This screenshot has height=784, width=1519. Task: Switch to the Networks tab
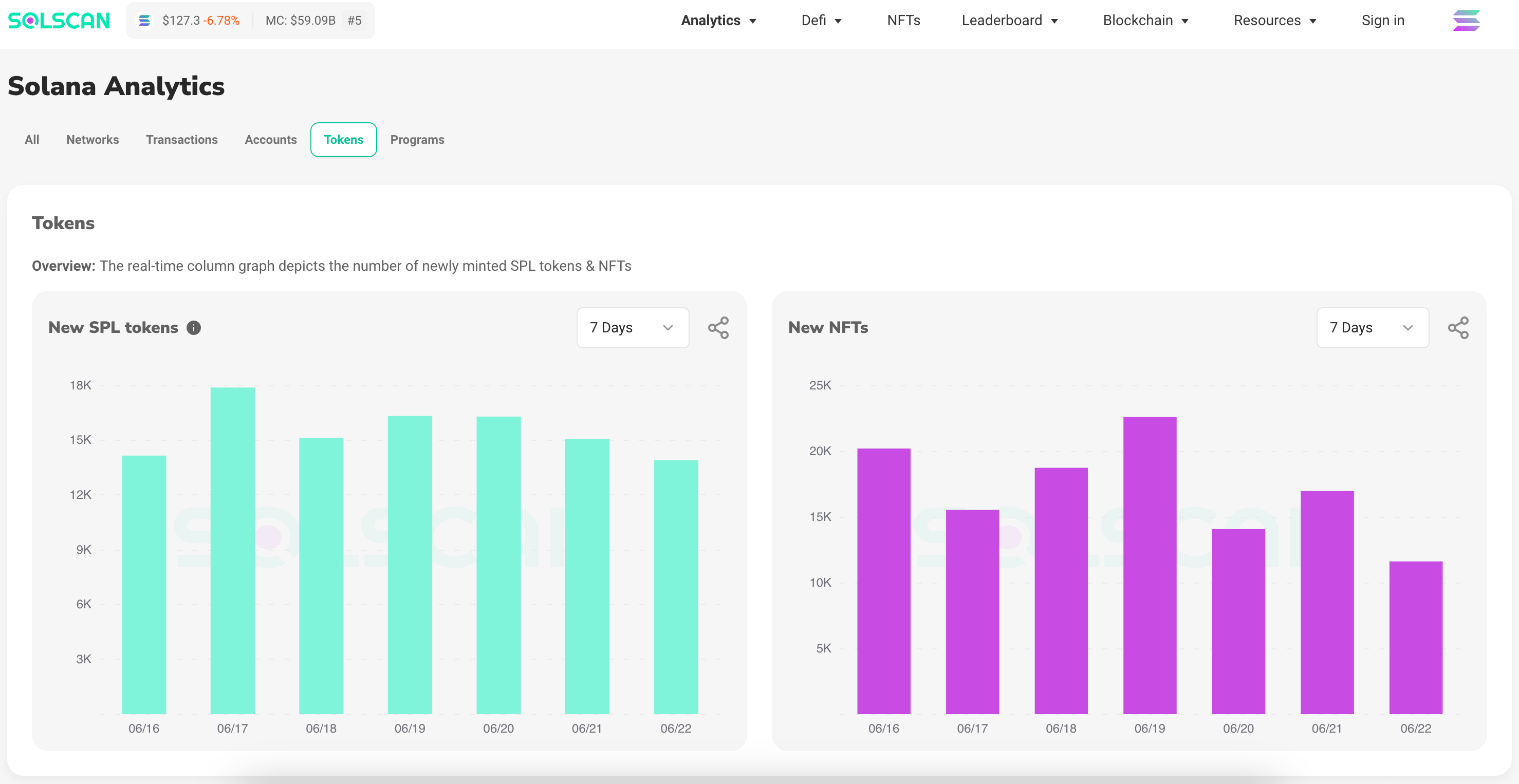92,140
